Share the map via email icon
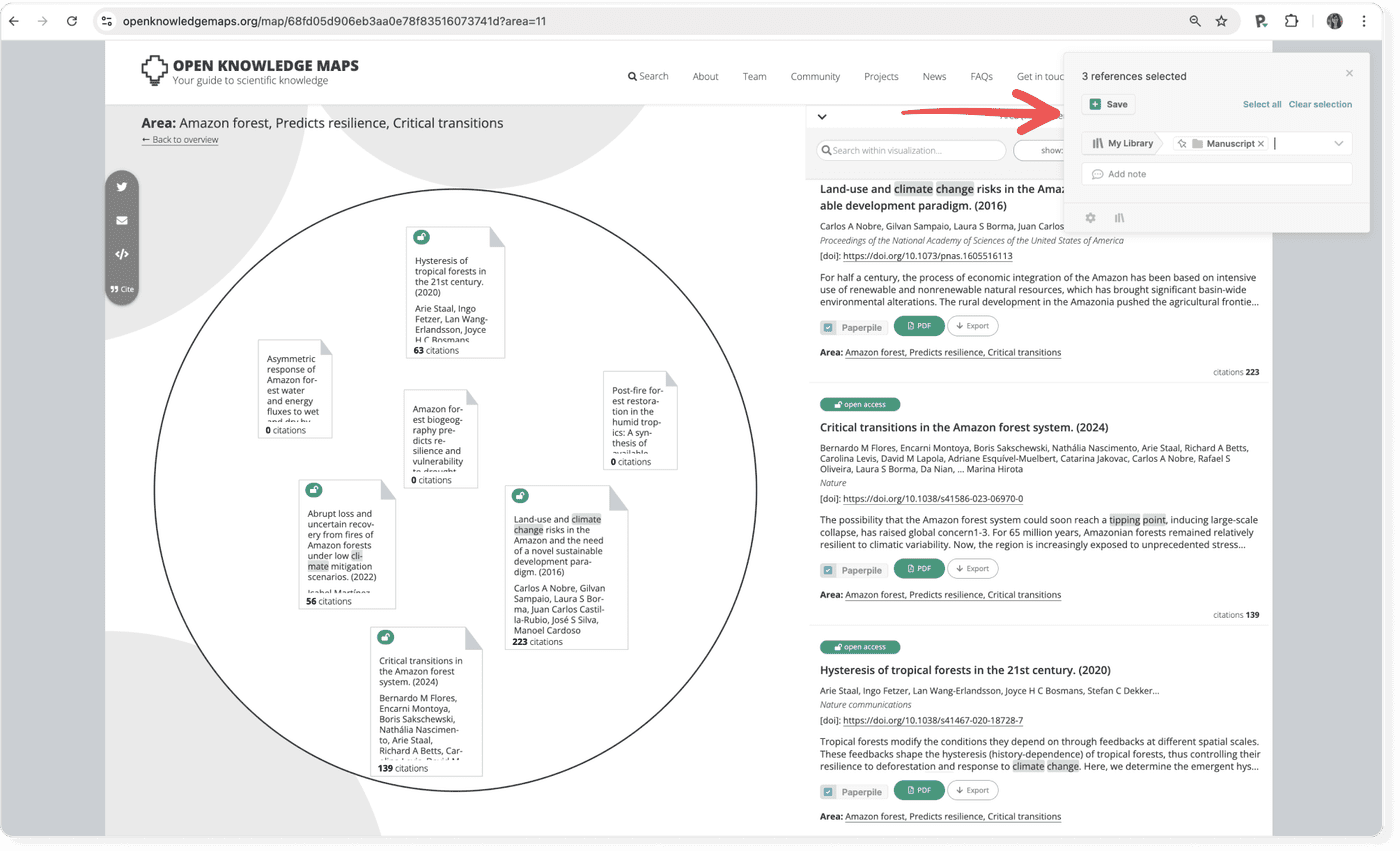 click(x=121, y=220)
